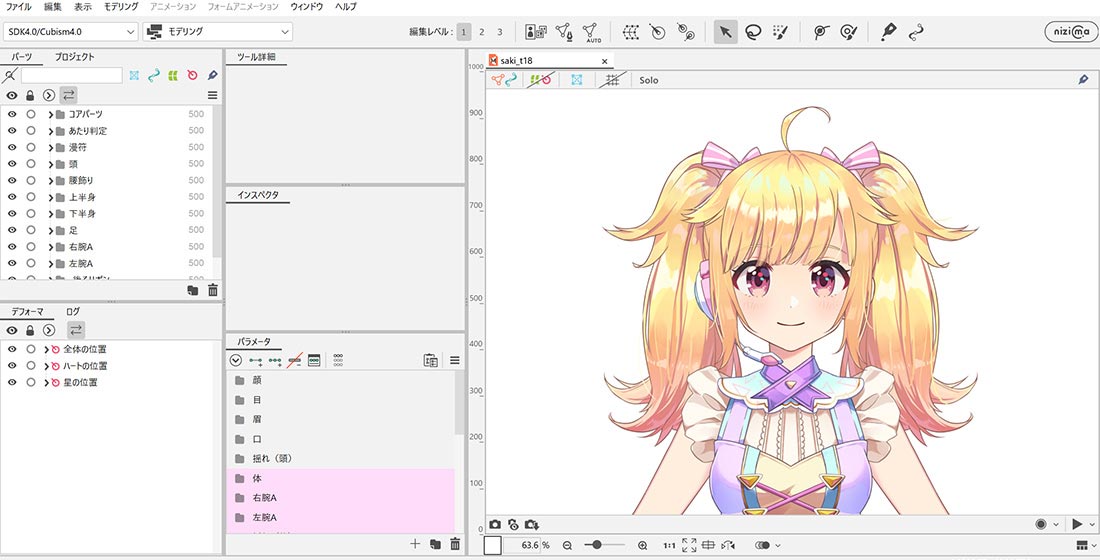Viewport: 1100px width, 560px height.
Task: Open the 表示 menu
Action: tap(83, 6)
